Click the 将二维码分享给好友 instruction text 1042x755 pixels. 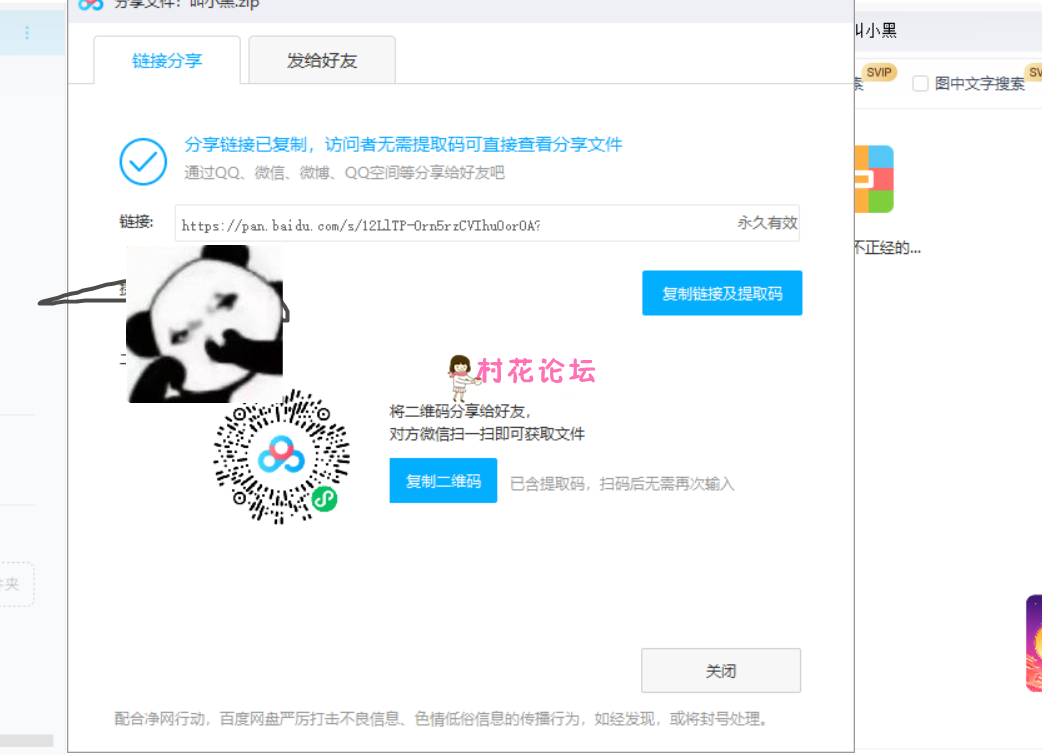[460, 411]
